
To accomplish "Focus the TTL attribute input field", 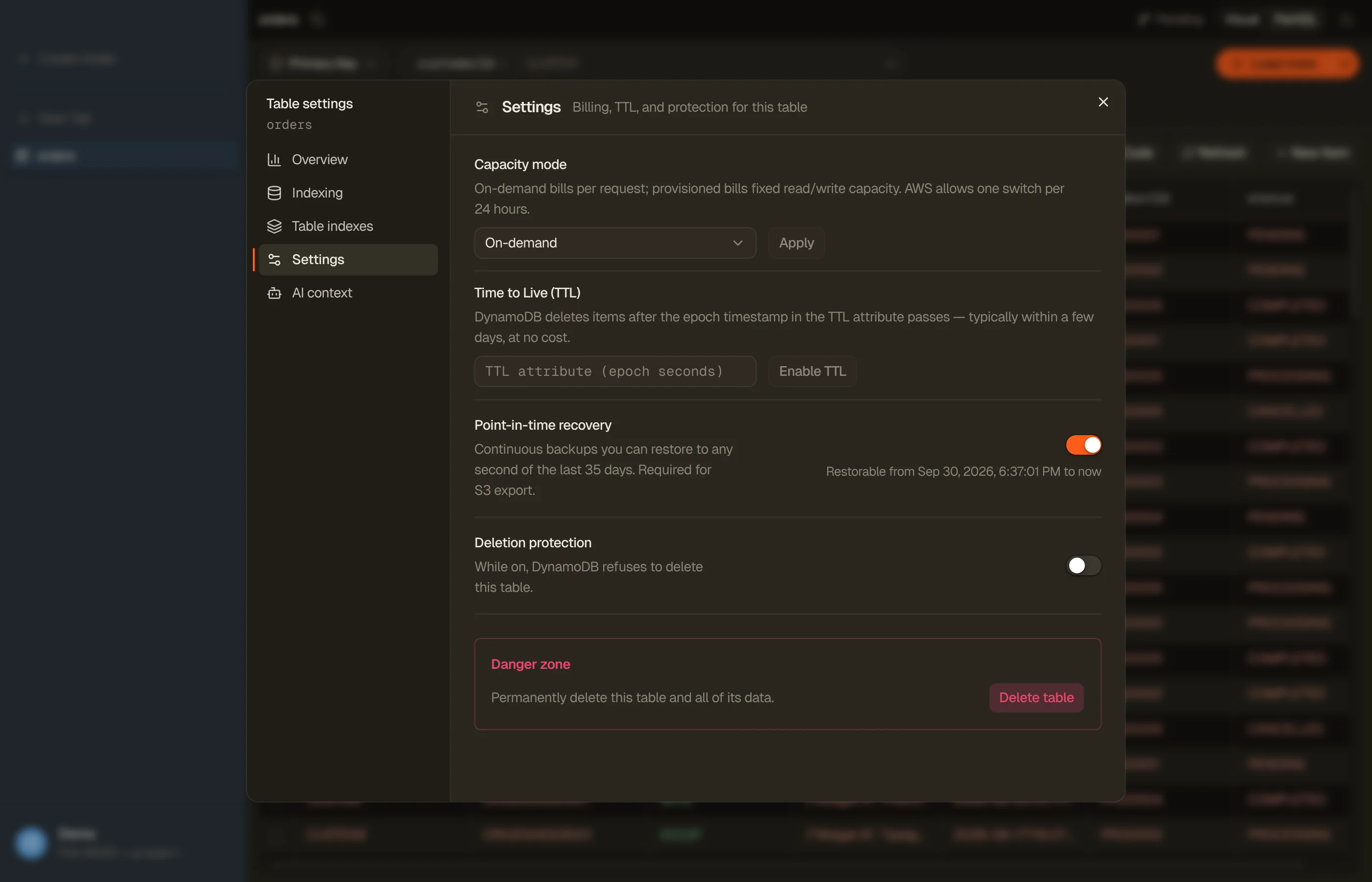I will [614, 371].
